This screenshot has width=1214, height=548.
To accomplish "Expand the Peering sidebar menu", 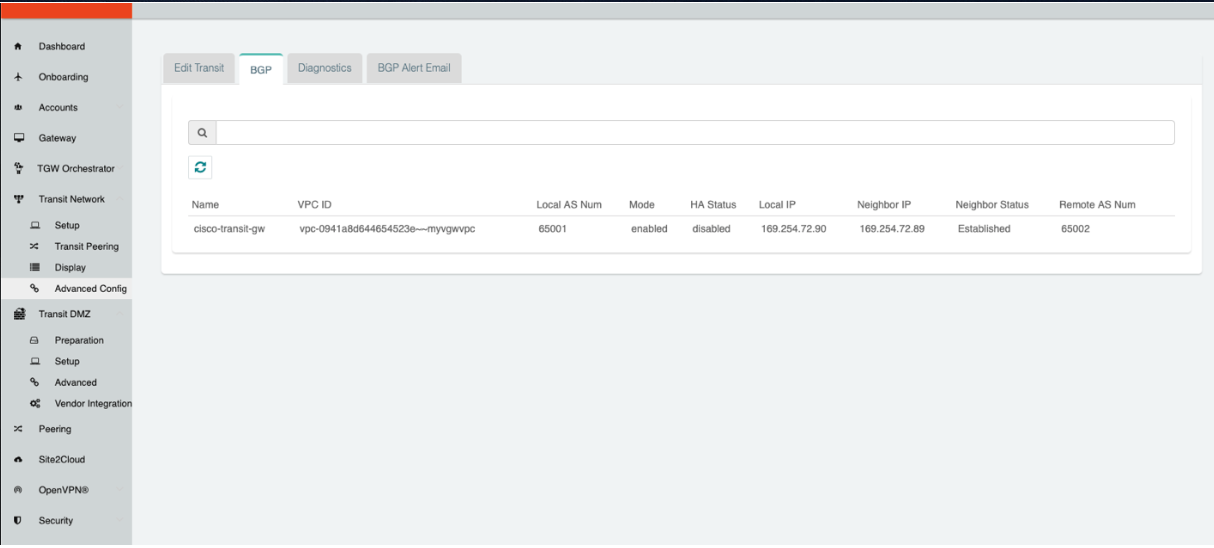I will click(x=55, y=429).
